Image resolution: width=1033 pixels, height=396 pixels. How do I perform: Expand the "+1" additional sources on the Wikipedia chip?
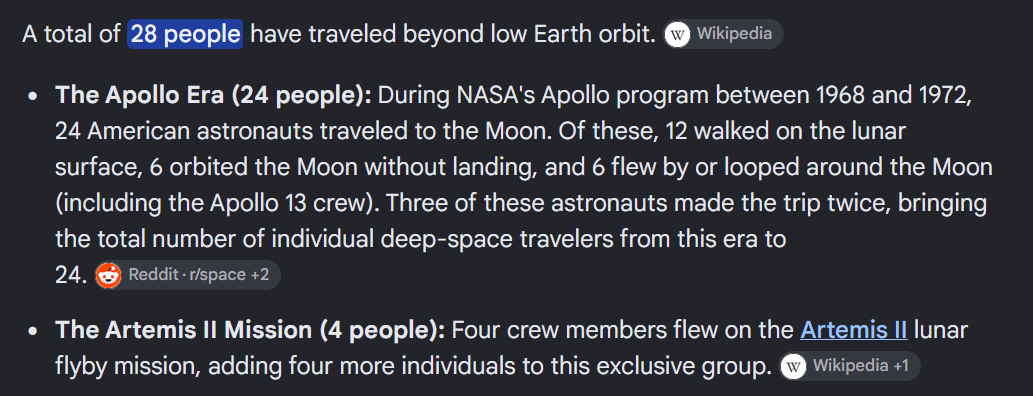900,366
